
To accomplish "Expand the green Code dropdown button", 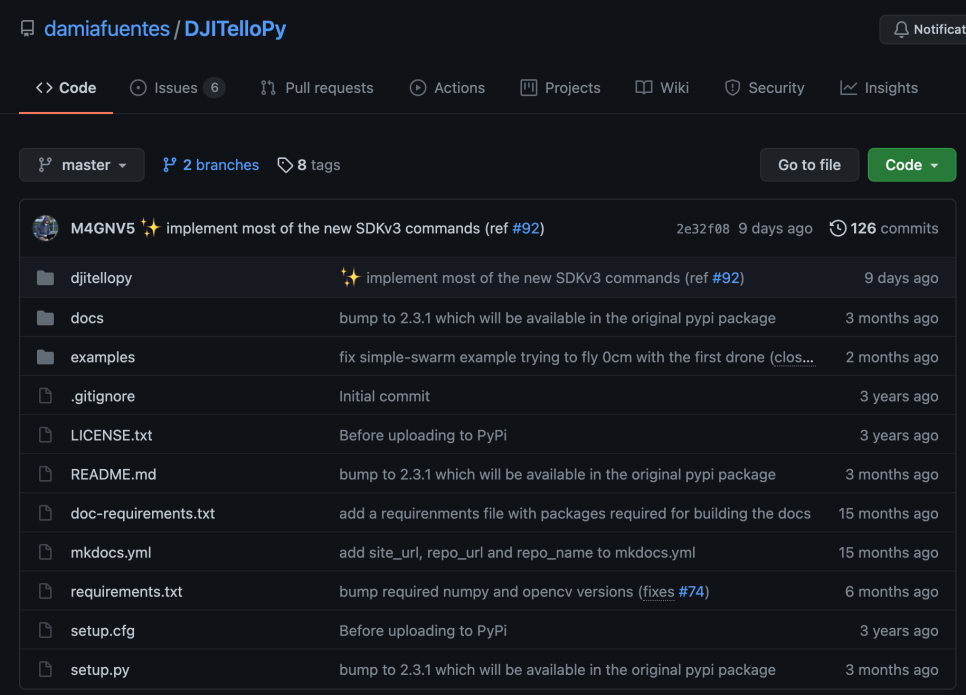I will [912, 165].
